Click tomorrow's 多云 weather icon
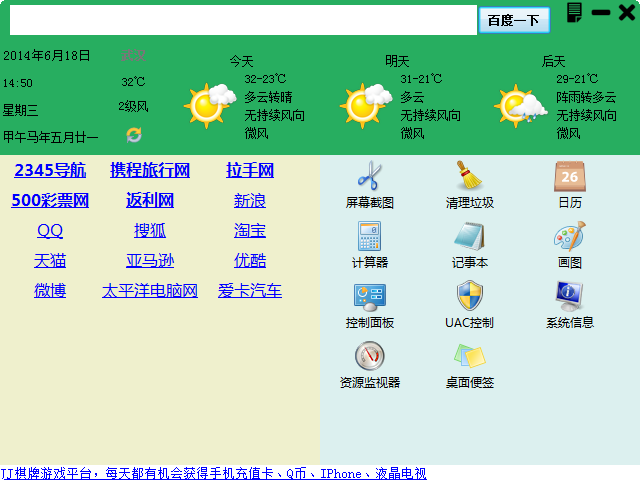640x480 pixels. point(366,105)
